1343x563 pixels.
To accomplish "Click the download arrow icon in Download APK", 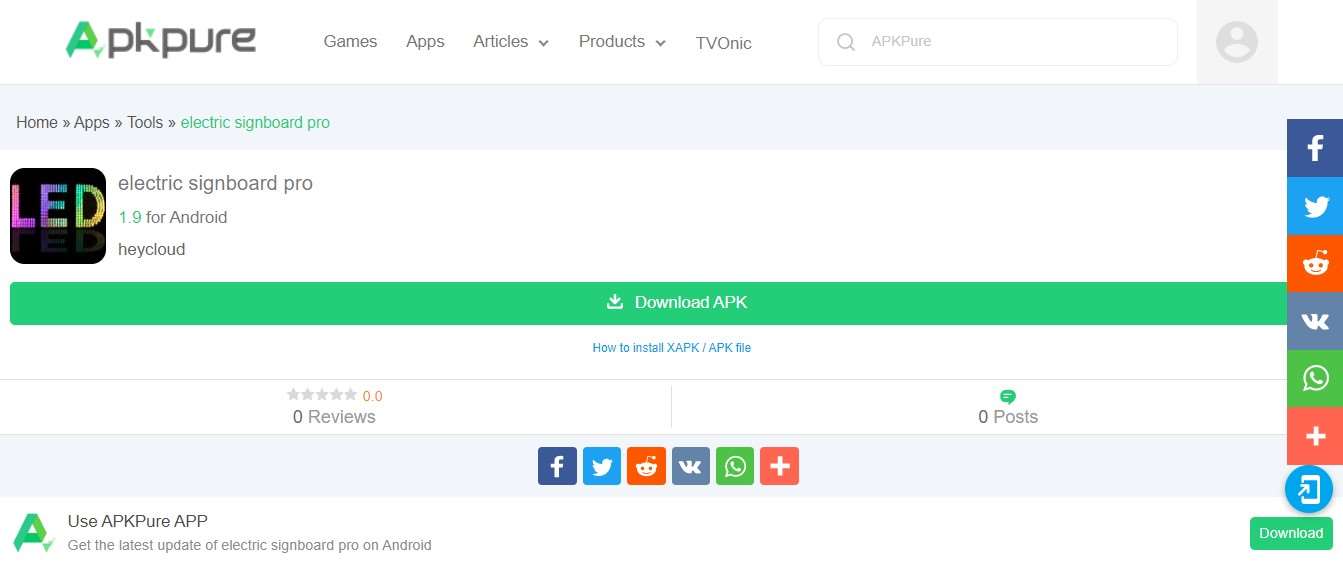I will pyautogui.click(x=615, y=302).
